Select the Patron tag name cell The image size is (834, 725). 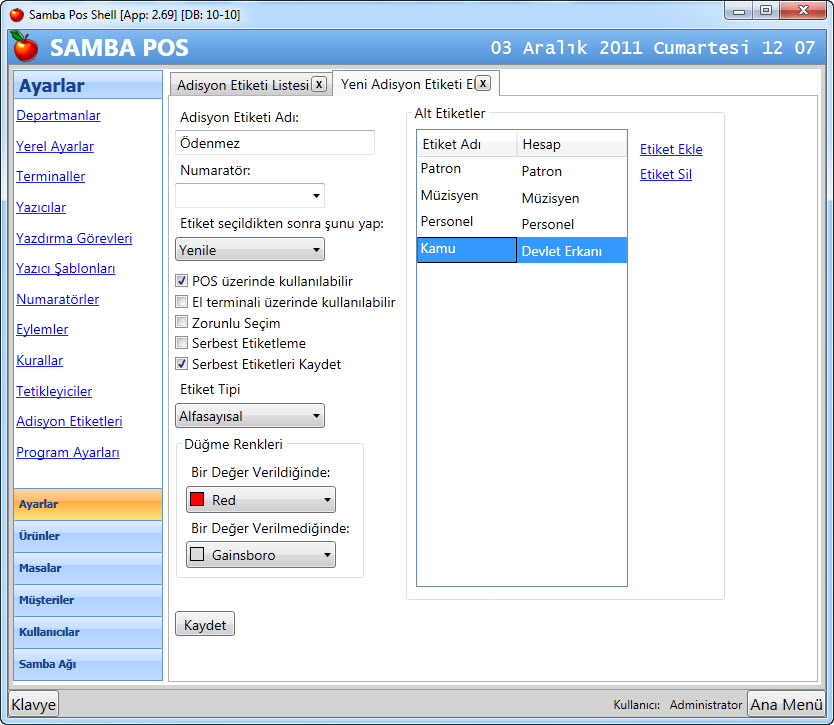coord(466,170)
